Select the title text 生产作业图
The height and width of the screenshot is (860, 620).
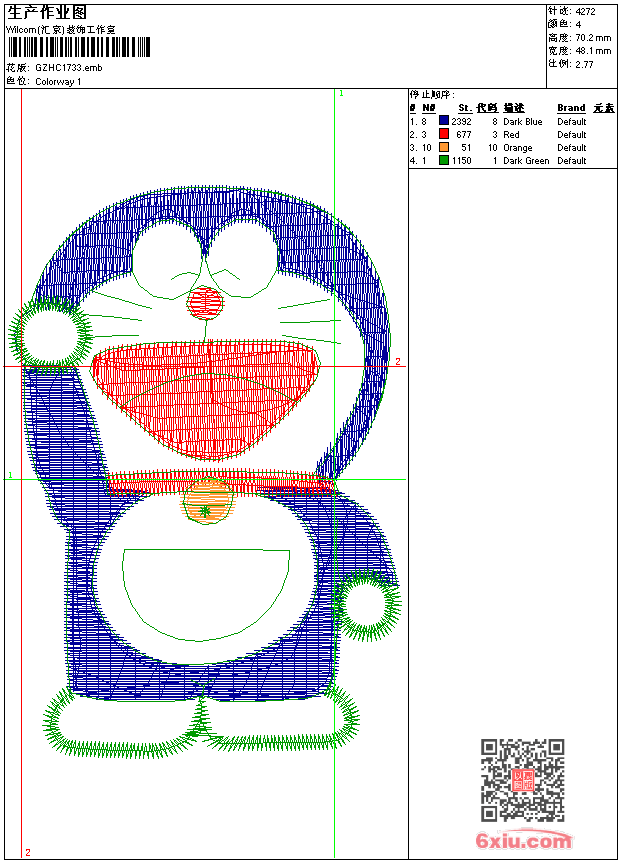click(x=47, y=12)
